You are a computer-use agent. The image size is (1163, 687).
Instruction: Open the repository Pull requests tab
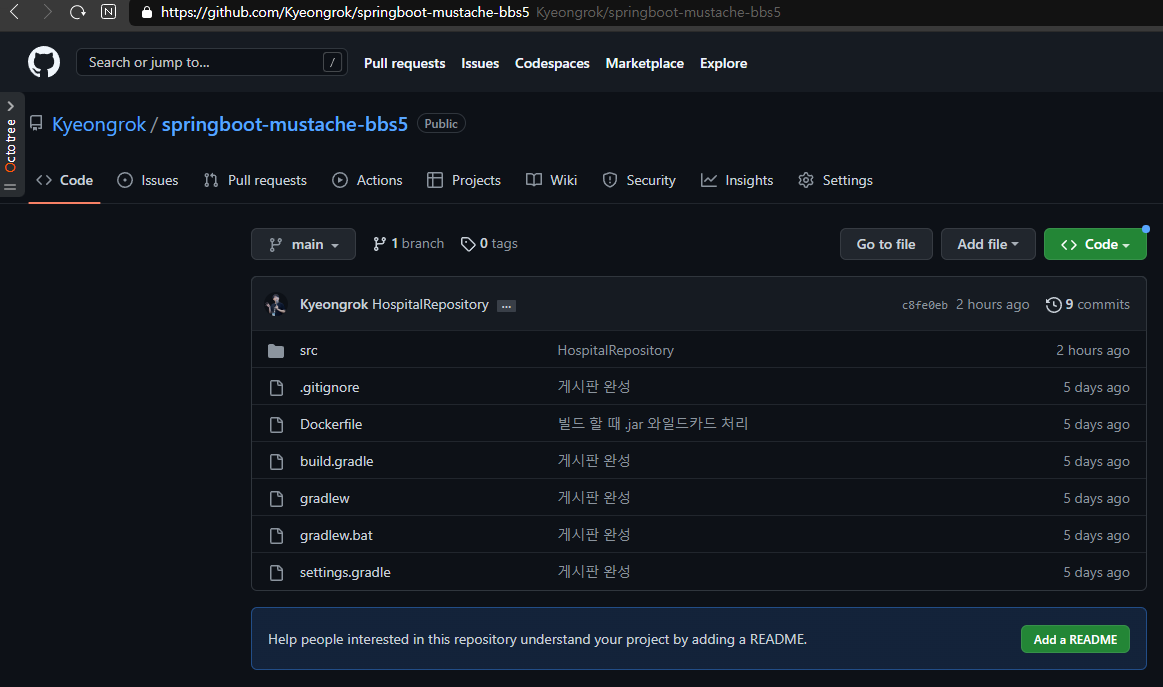(x=255, y=180)
